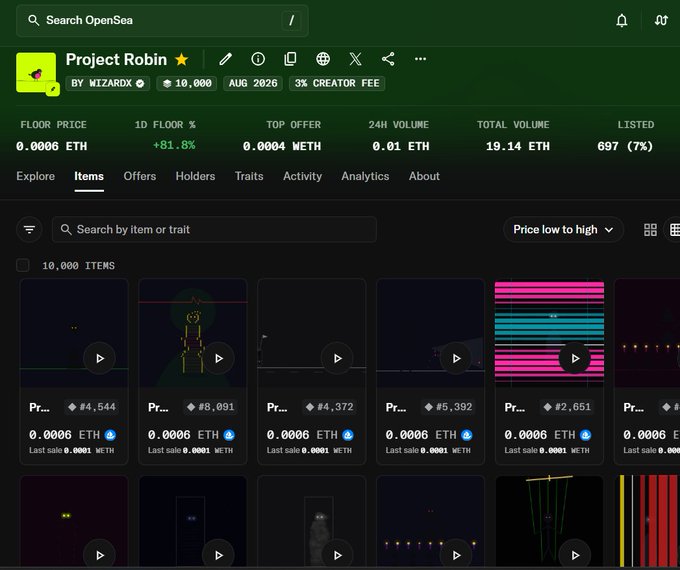
Task: Open the Traits tab
Action: pos(249,176)
